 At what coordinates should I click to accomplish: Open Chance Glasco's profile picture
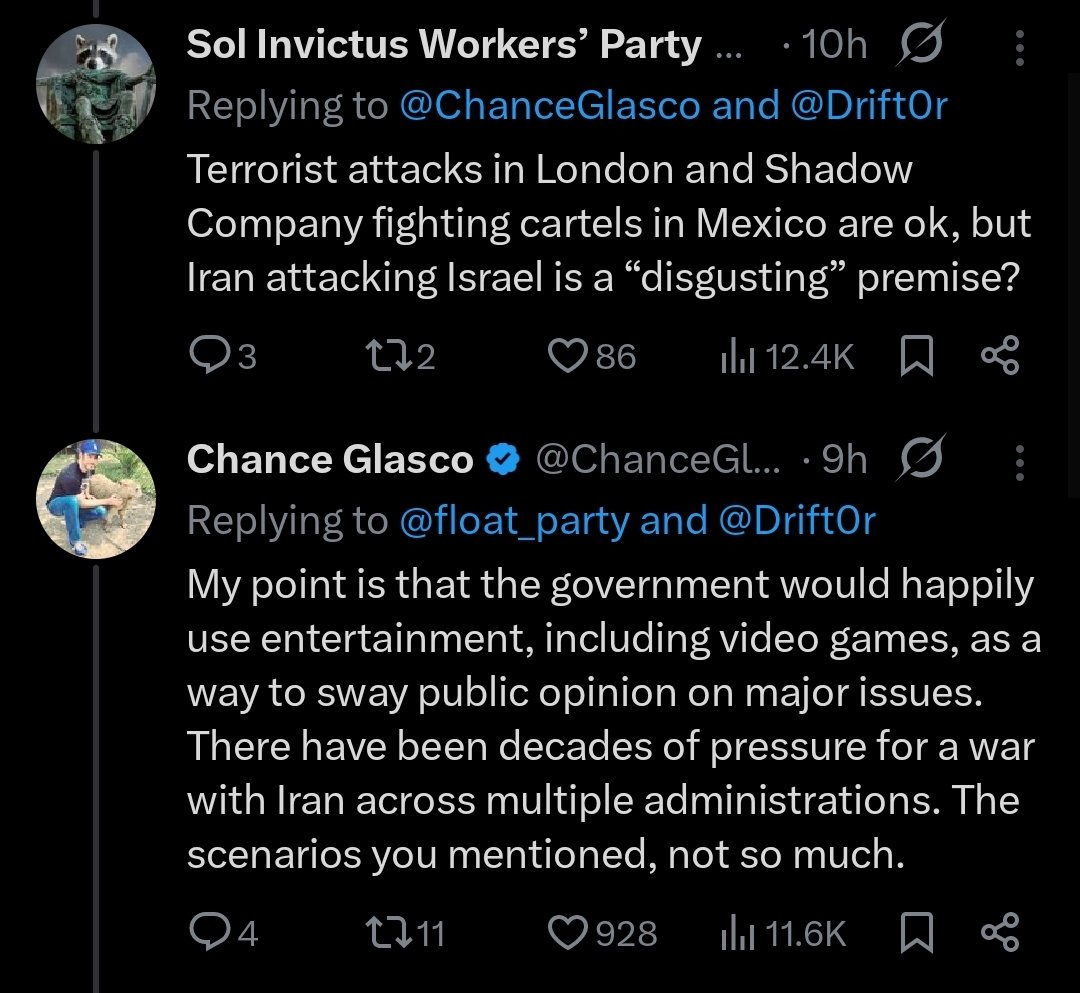(96, 498)
